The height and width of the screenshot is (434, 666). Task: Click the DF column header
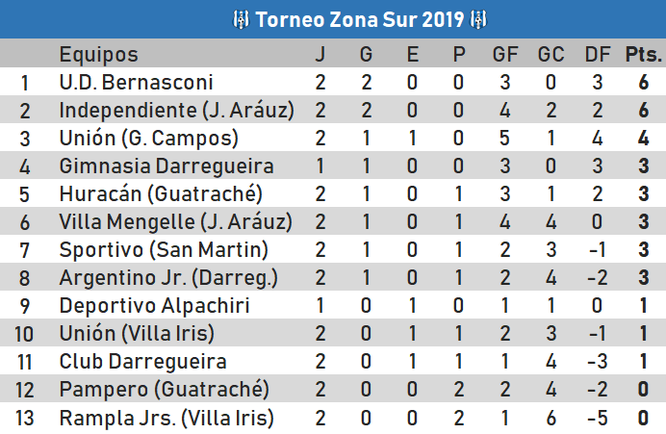597,54
